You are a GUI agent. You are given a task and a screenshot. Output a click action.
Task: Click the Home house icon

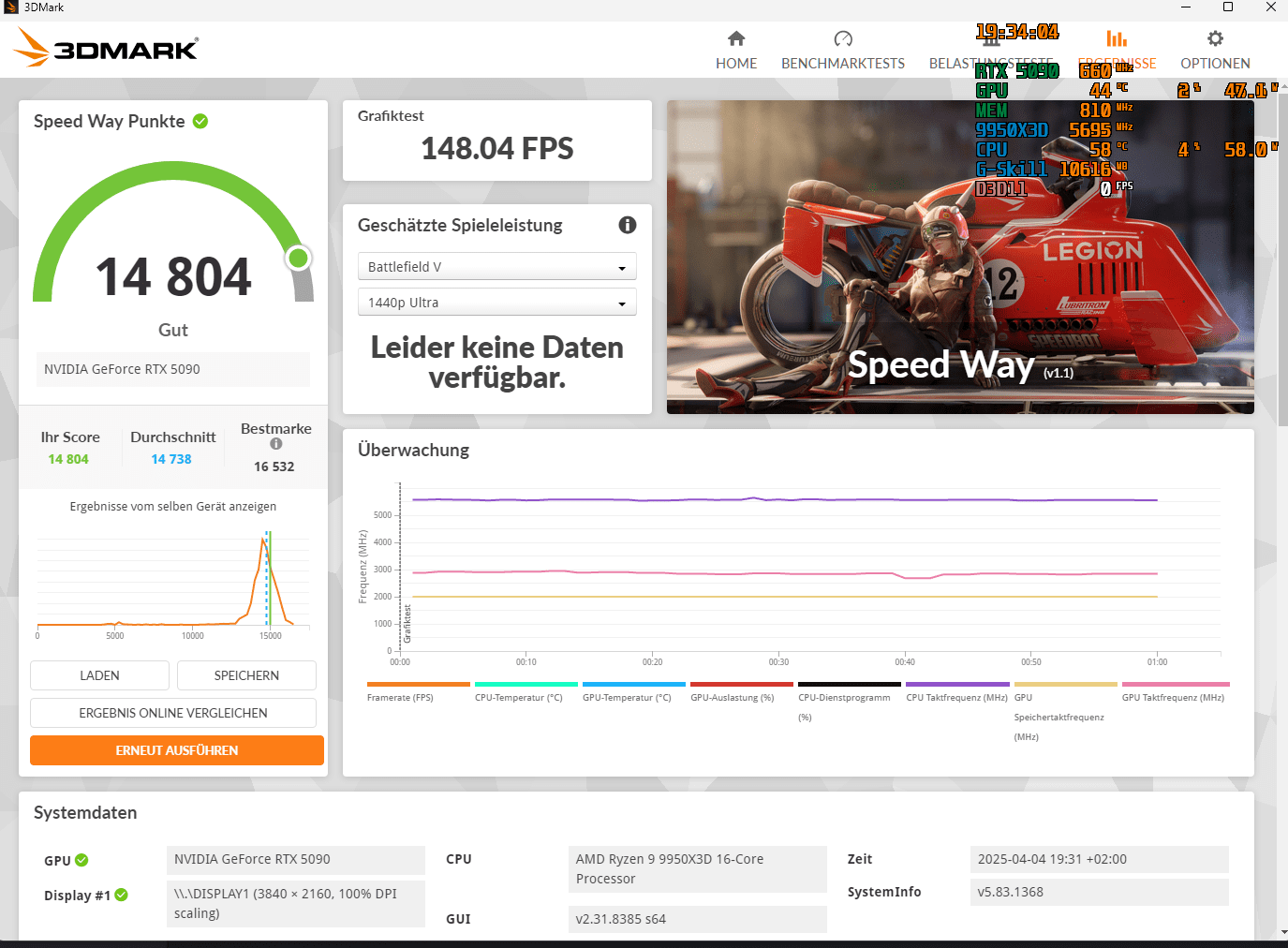pos(736,38)
